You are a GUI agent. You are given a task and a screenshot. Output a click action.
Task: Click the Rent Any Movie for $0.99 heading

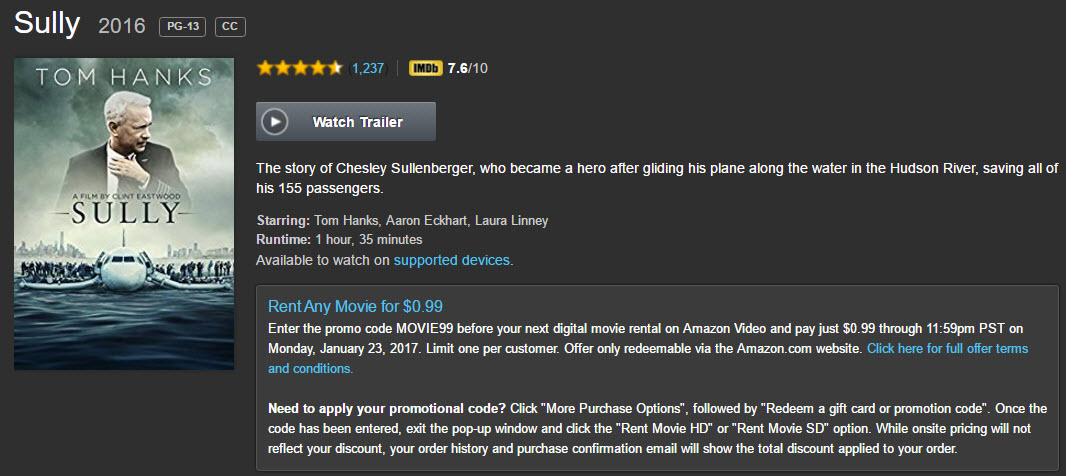click(355, 306)
